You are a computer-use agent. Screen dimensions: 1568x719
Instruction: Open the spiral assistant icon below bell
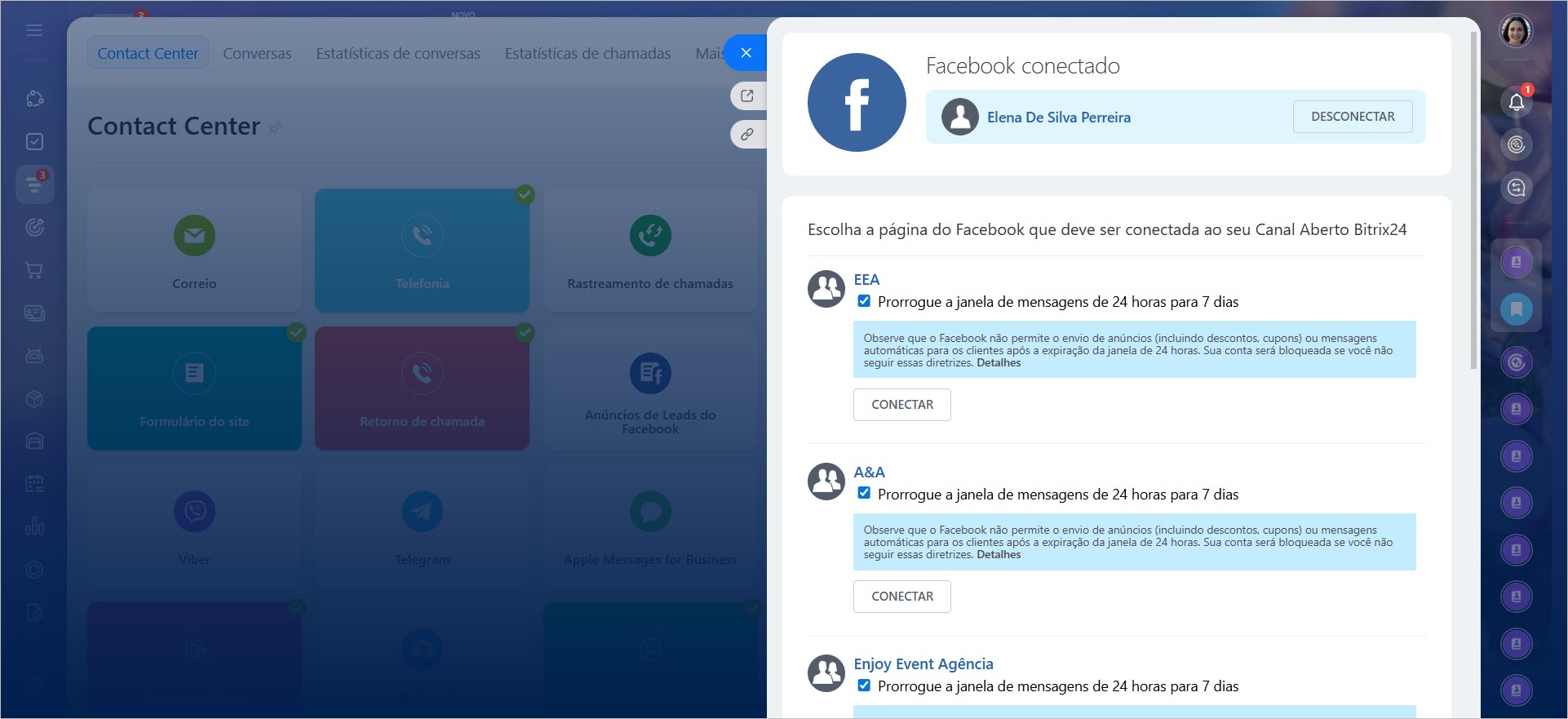pyautogui.click(x=1516, y=145)
